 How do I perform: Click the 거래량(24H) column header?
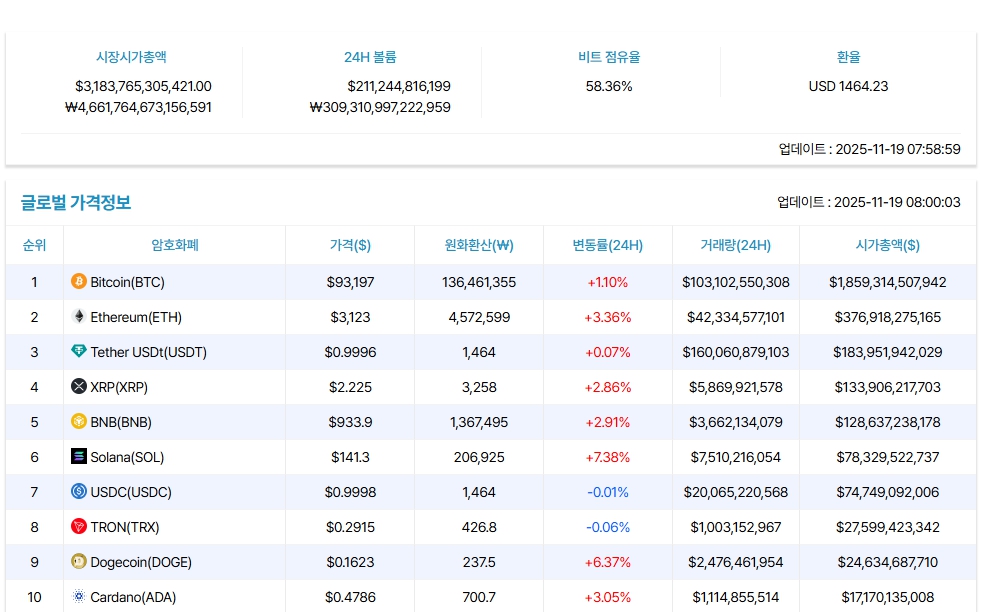[x=735, y=245]
